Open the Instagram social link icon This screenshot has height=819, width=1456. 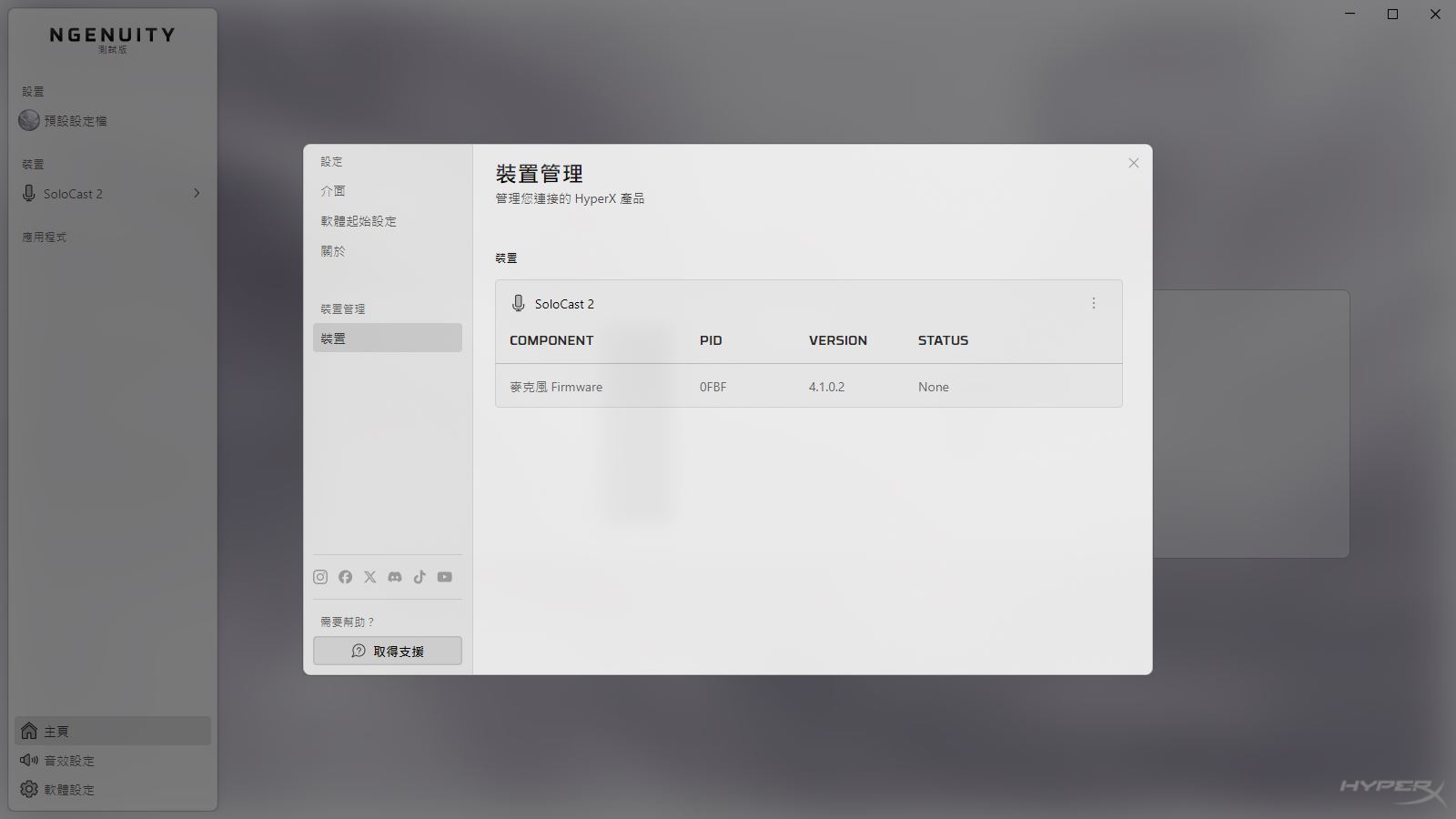pyautogui.click(x=320, y=577)
